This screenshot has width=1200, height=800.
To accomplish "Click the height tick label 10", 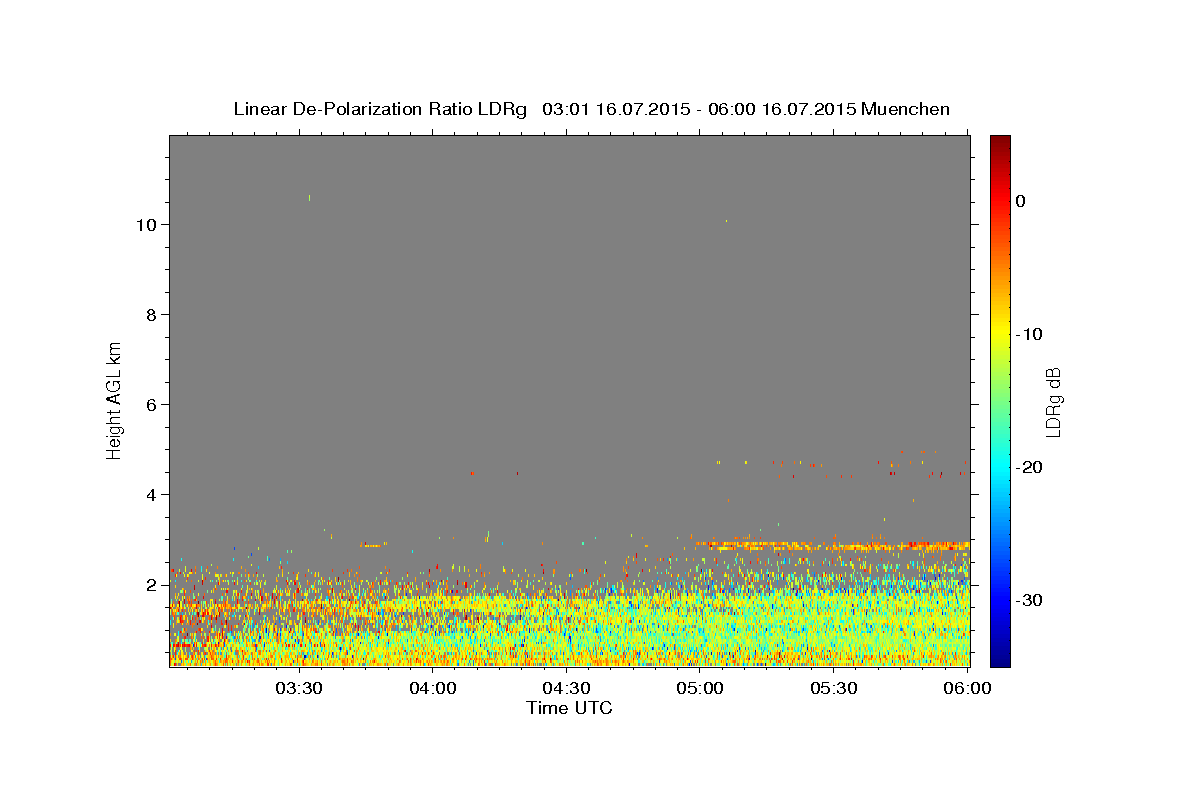I will click(147, 224).
